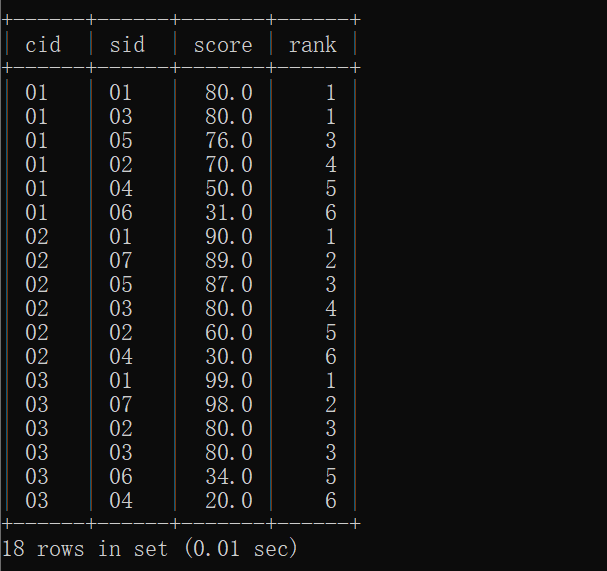Select the score value 87.0
Screen dimensions: 607x571
click(229, 285)
